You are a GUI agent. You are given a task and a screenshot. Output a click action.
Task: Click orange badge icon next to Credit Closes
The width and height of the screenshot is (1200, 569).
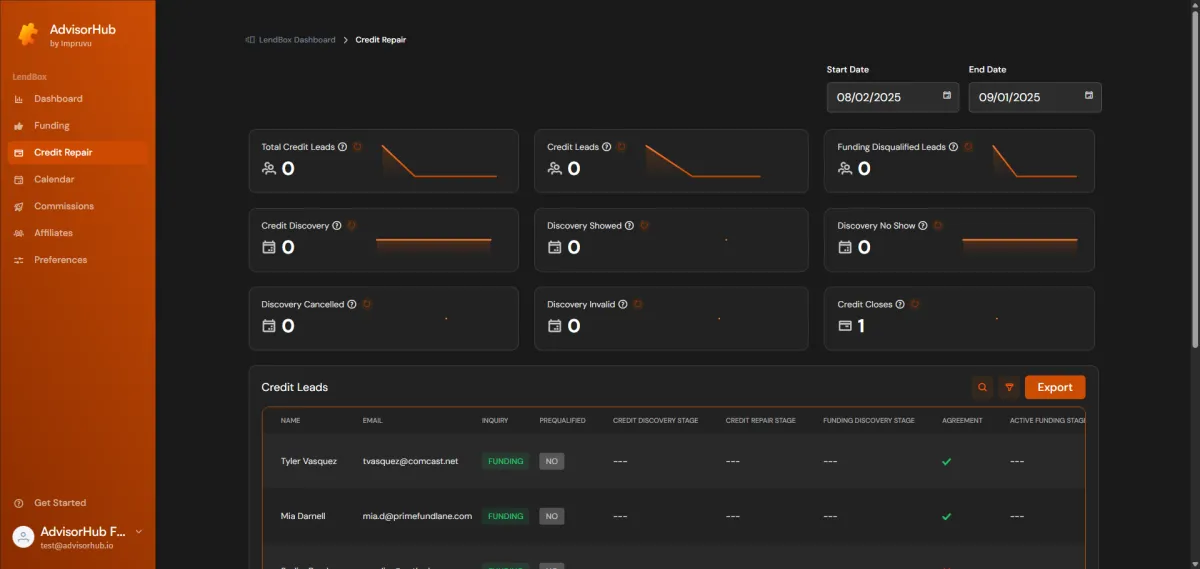pyautogui.click(x=915, y=304)
